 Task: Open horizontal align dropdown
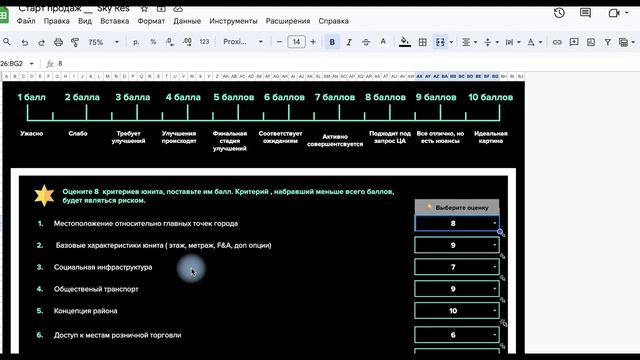coord(469,42)
